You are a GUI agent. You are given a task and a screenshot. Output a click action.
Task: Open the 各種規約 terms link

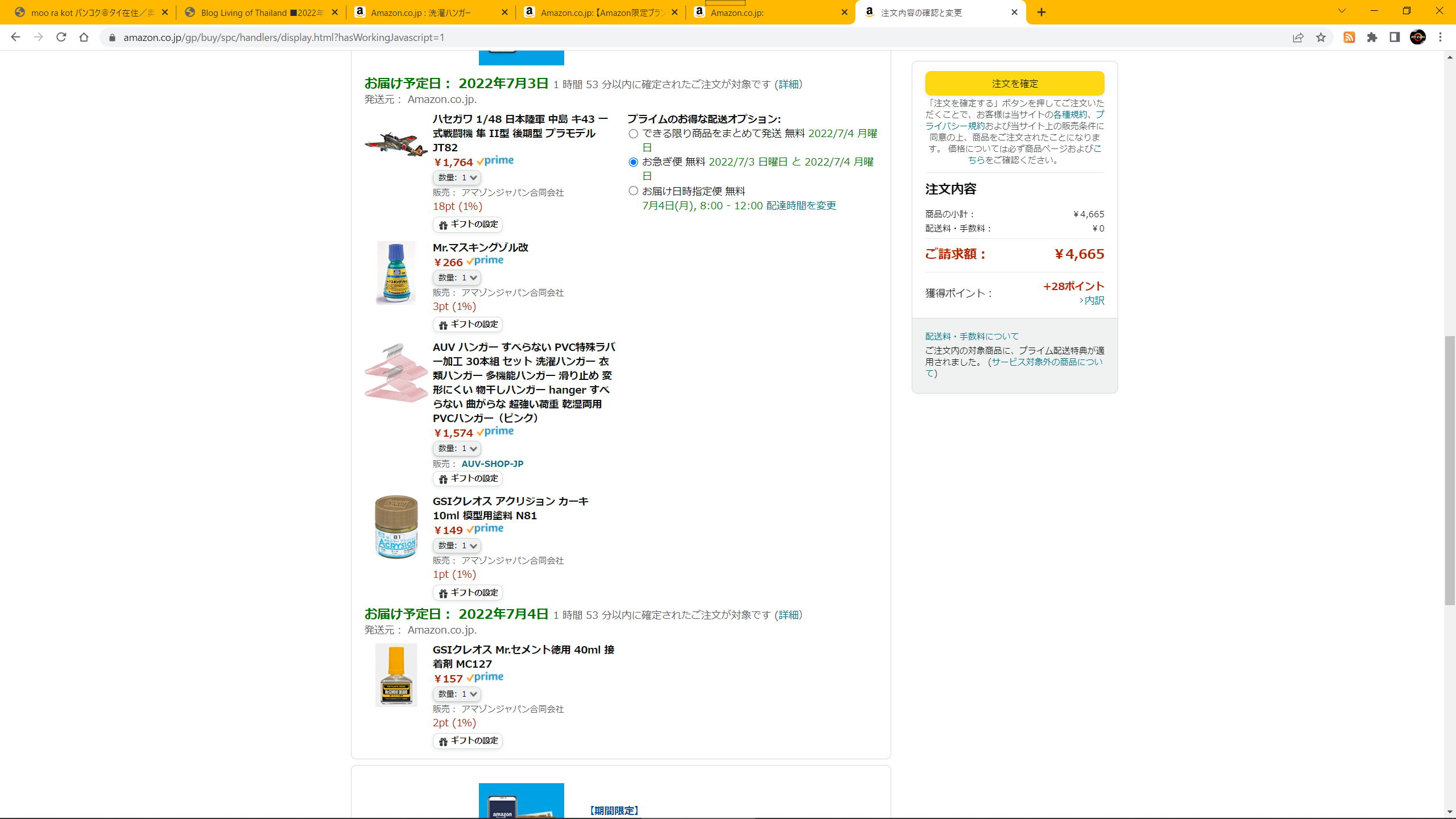point(1070,115)
